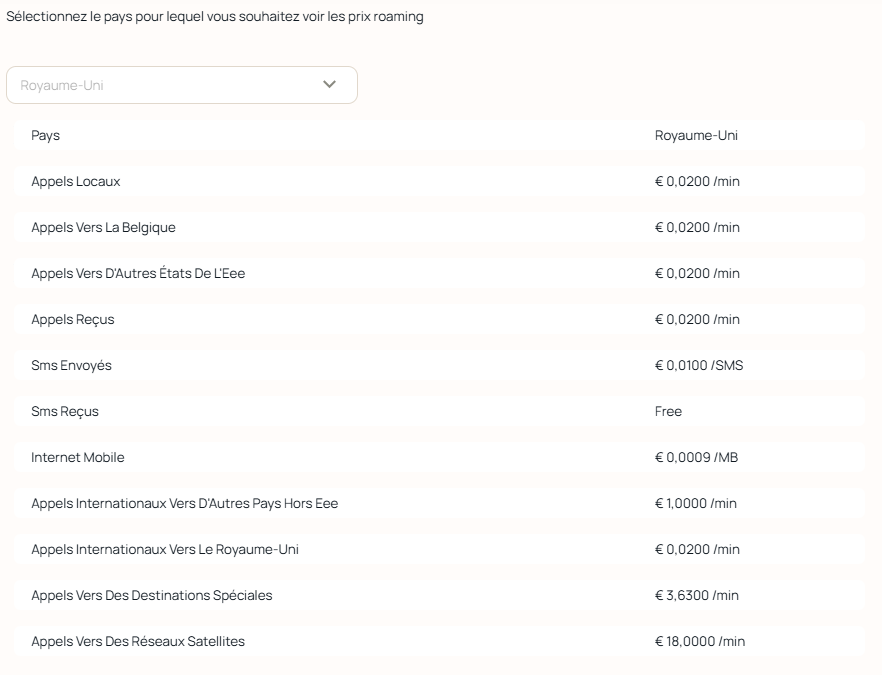
Task: Select the 'Appels Locaux' row label
Action: pyautogui.click(x=76, y=182)
